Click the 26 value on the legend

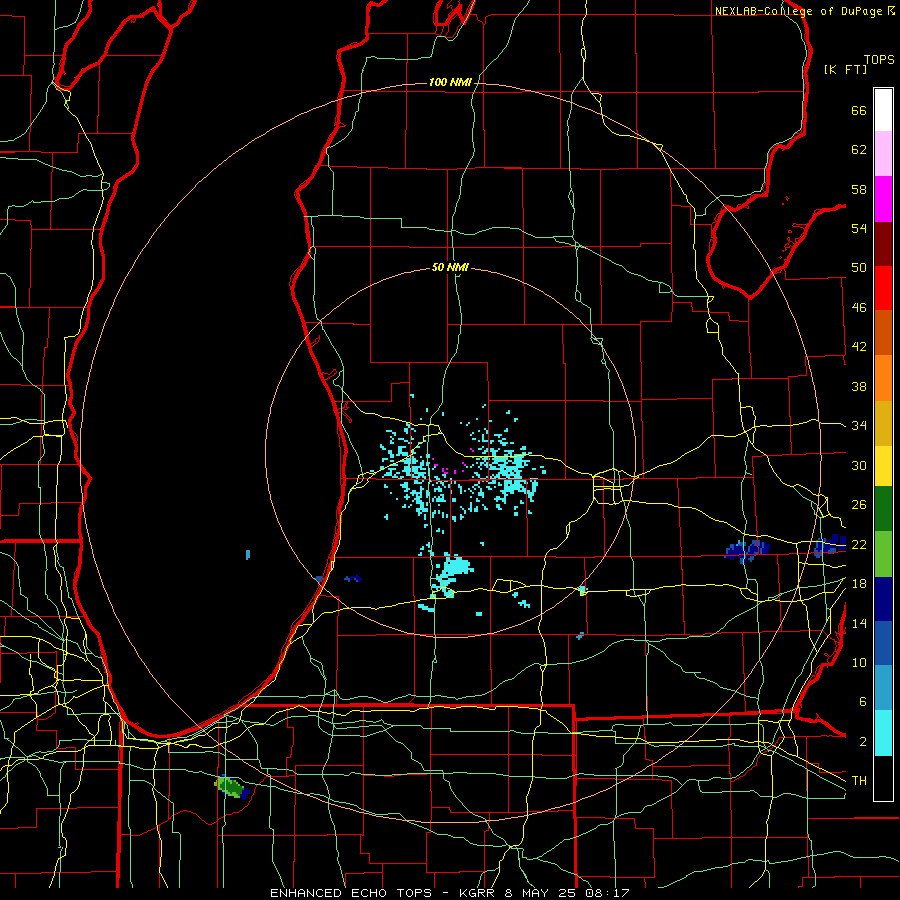coord(859,505)
